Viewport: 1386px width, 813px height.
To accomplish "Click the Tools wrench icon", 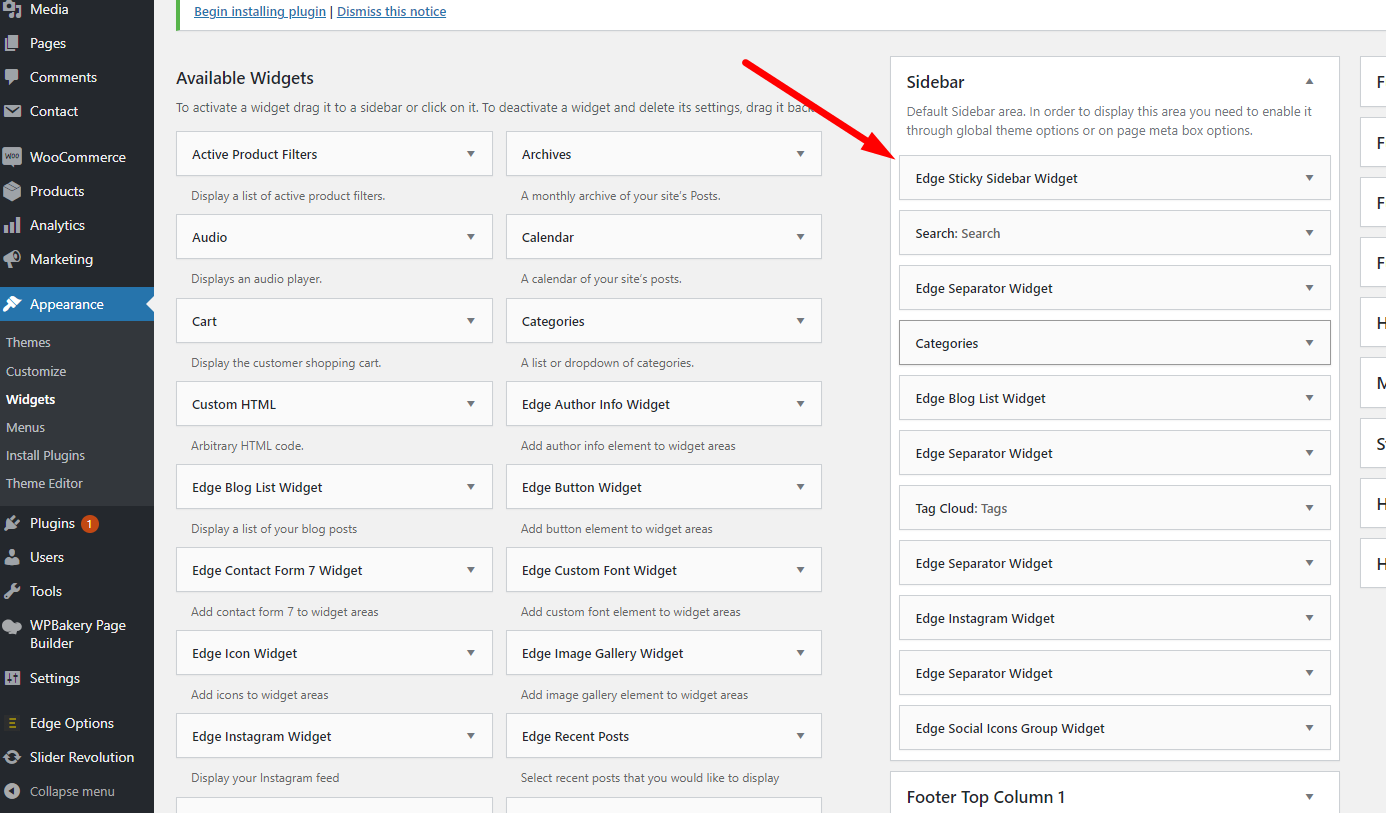I will coord(12,591).
